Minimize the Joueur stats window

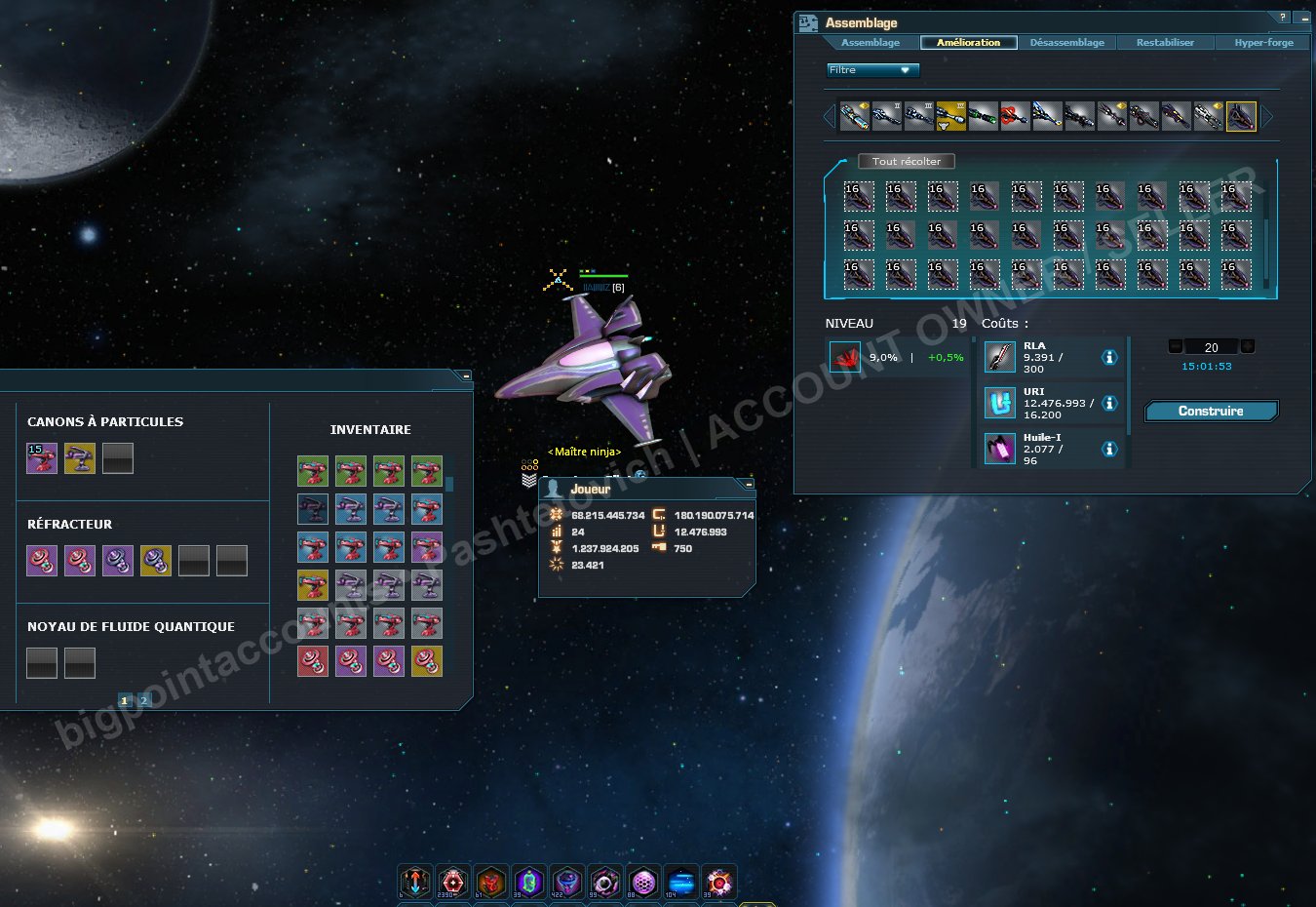[749, 484]
